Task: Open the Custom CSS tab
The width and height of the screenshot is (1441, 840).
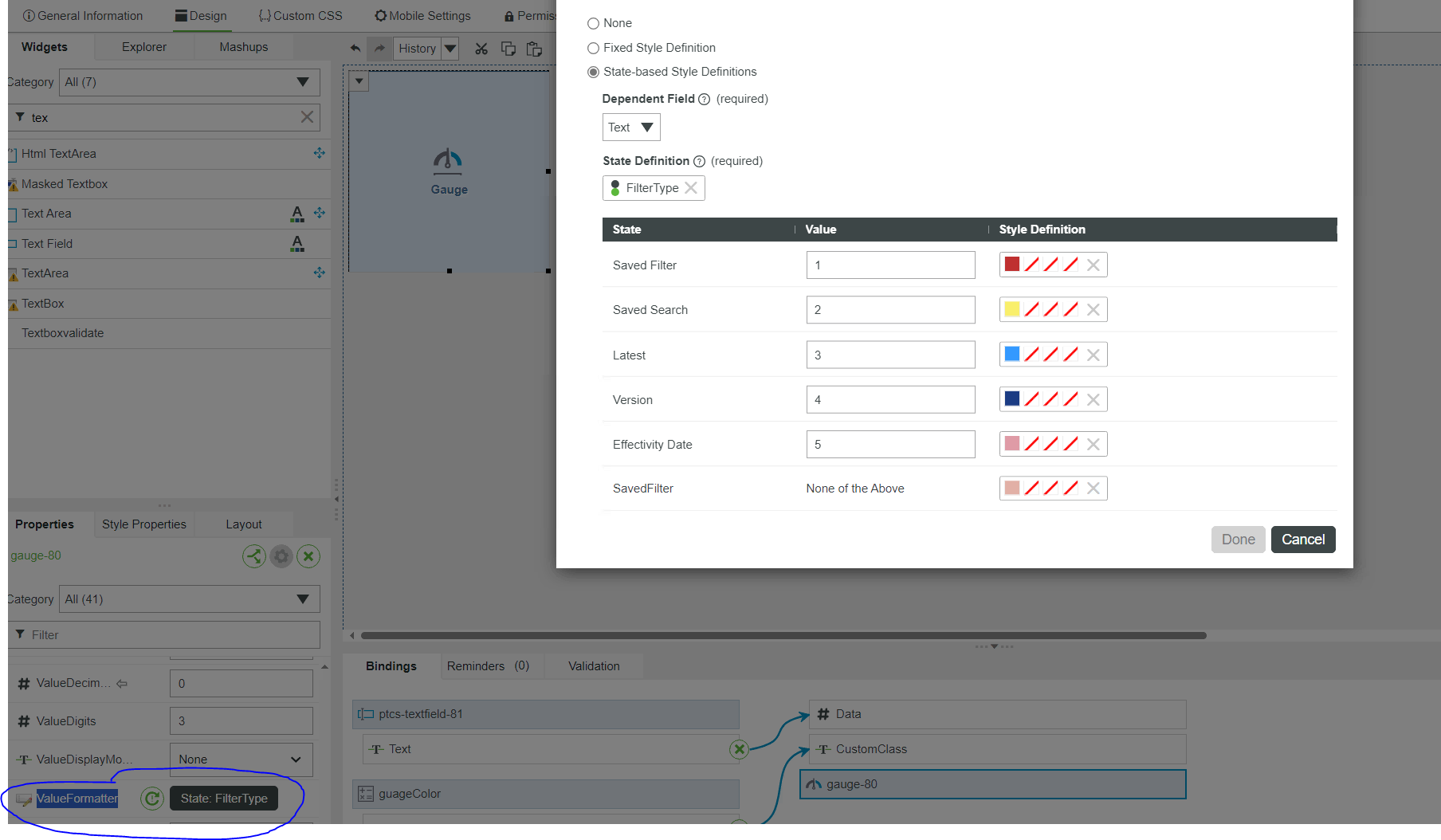Action: (300, 16)
